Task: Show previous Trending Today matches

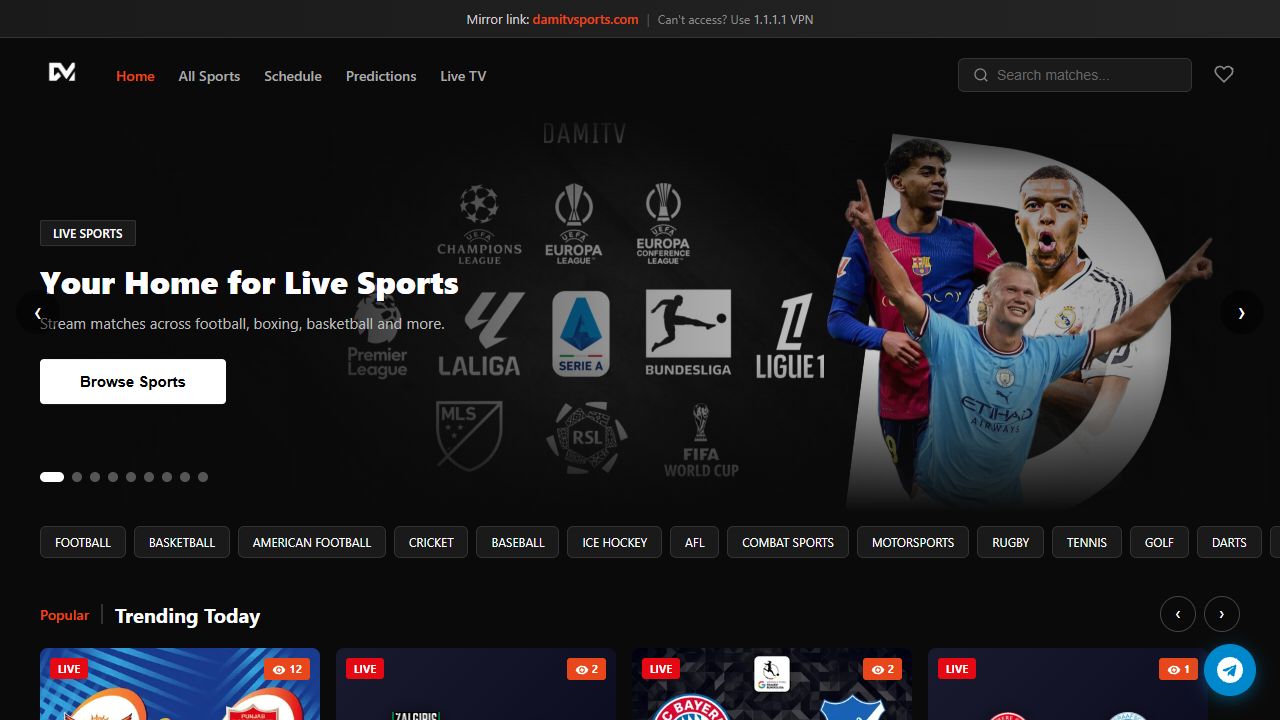Action: (1178, 614)
